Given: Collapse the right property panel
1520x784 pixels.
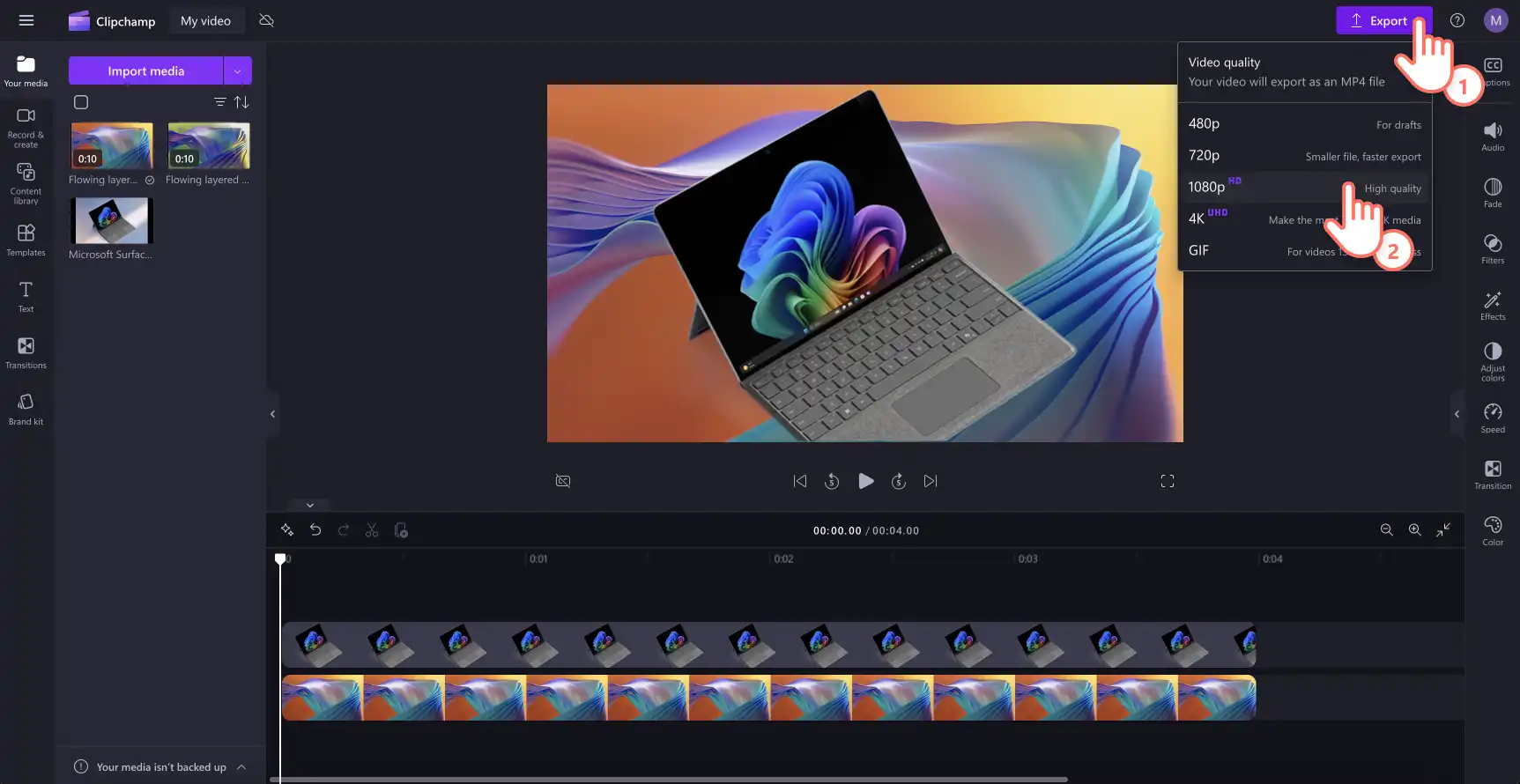Looking at the screenshot, I should [x=1457, y=414].
